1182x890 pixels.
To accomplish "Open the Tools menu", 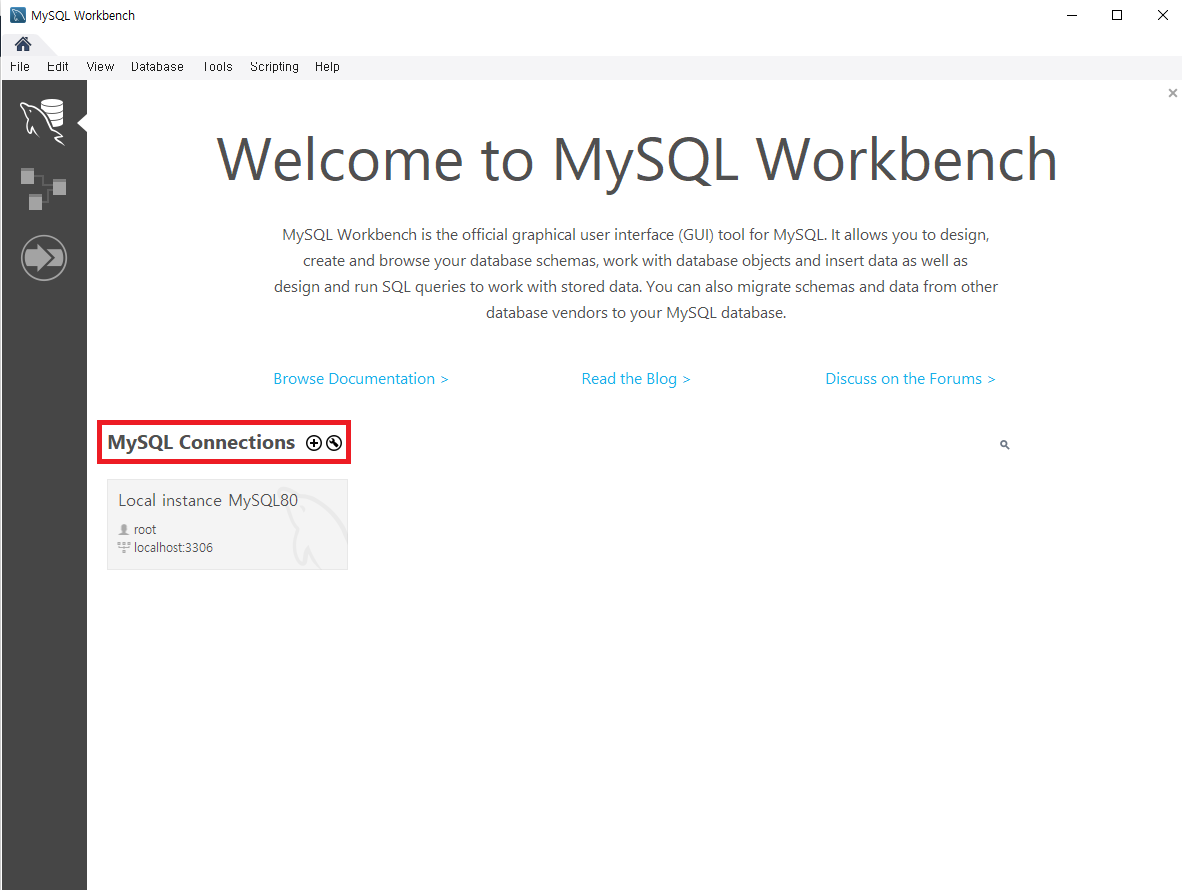I will click(218, 67).
